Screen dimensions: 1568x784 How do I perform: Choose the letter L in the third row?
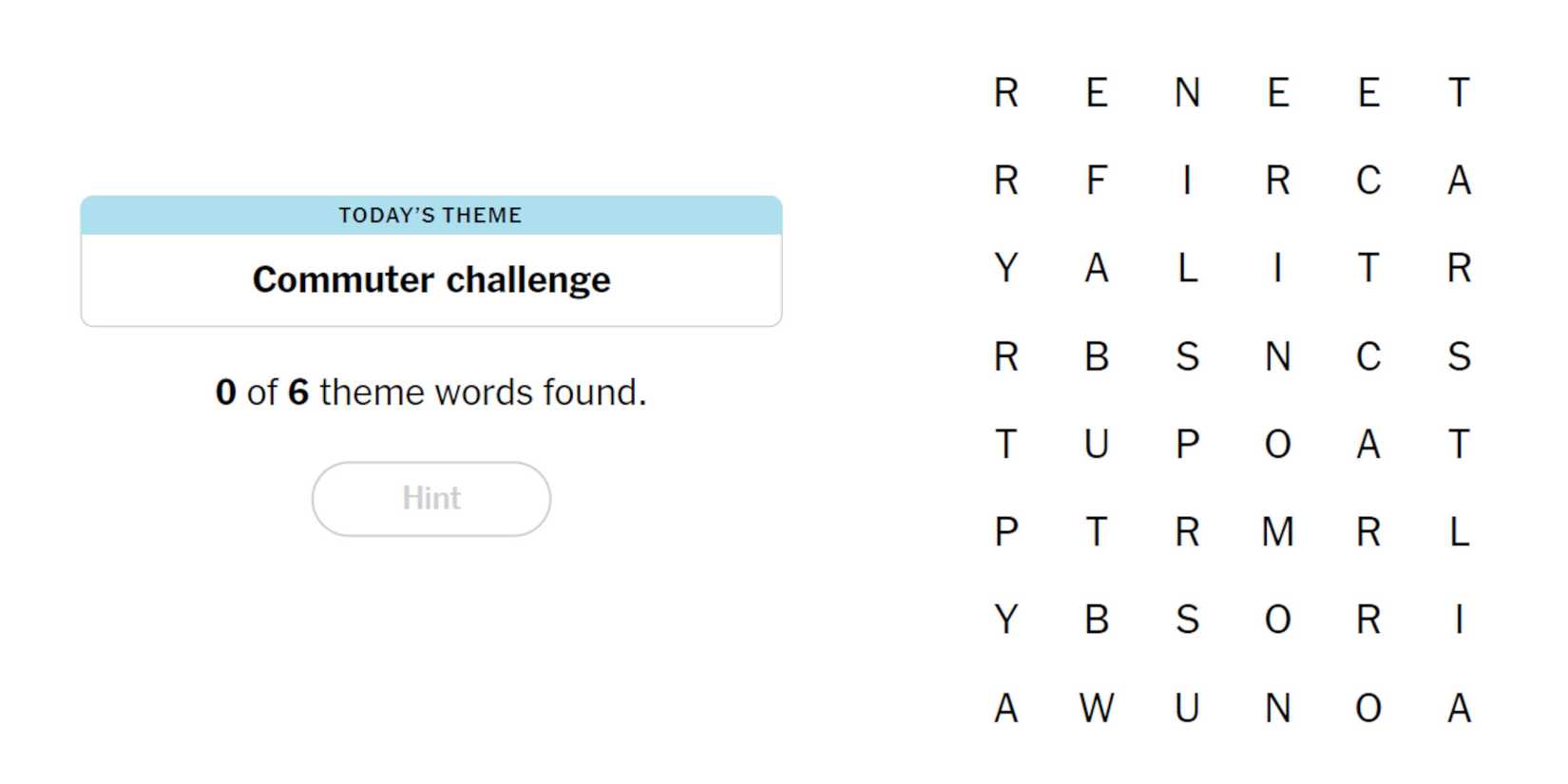coord(1187,269)
